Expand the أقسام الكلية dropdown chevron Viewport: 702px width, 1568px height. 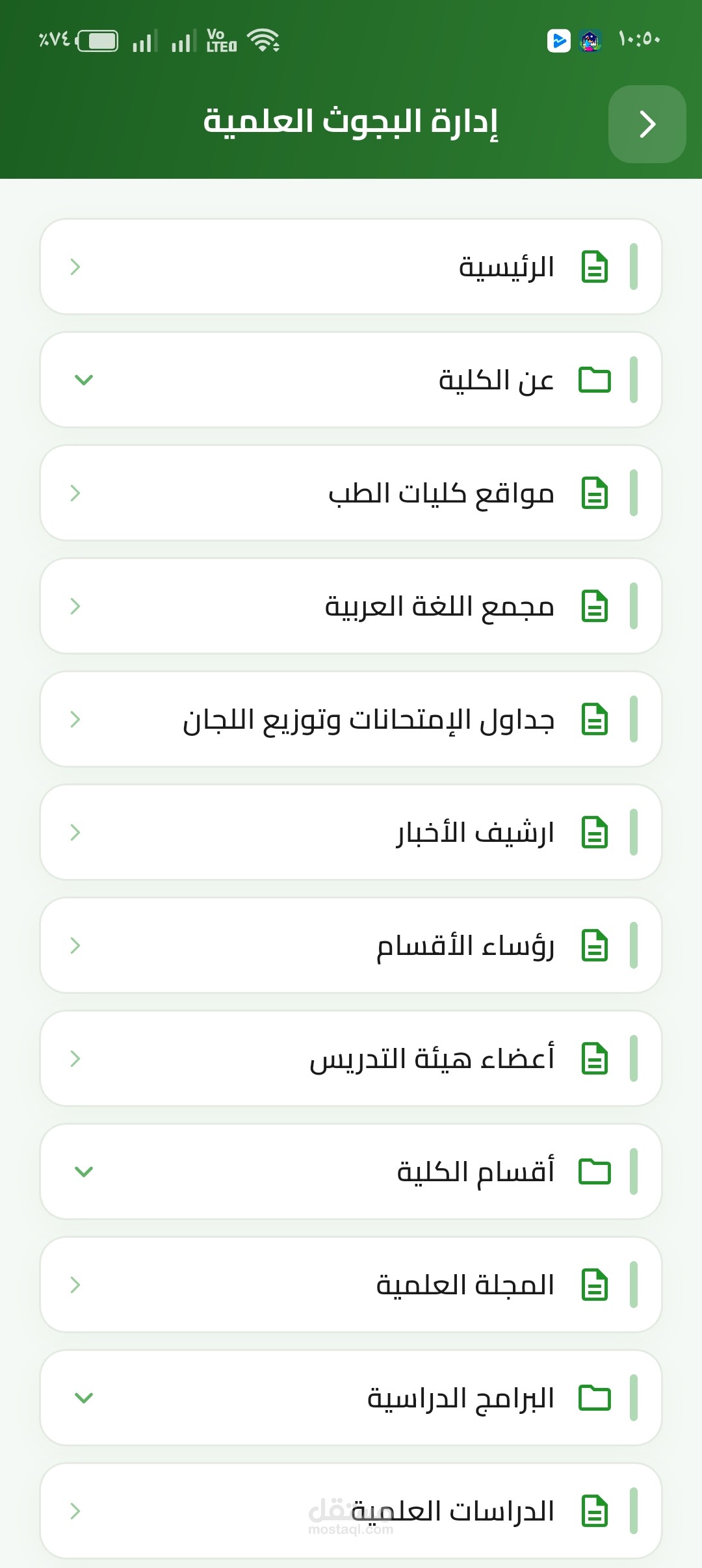tap(84, 1172)
